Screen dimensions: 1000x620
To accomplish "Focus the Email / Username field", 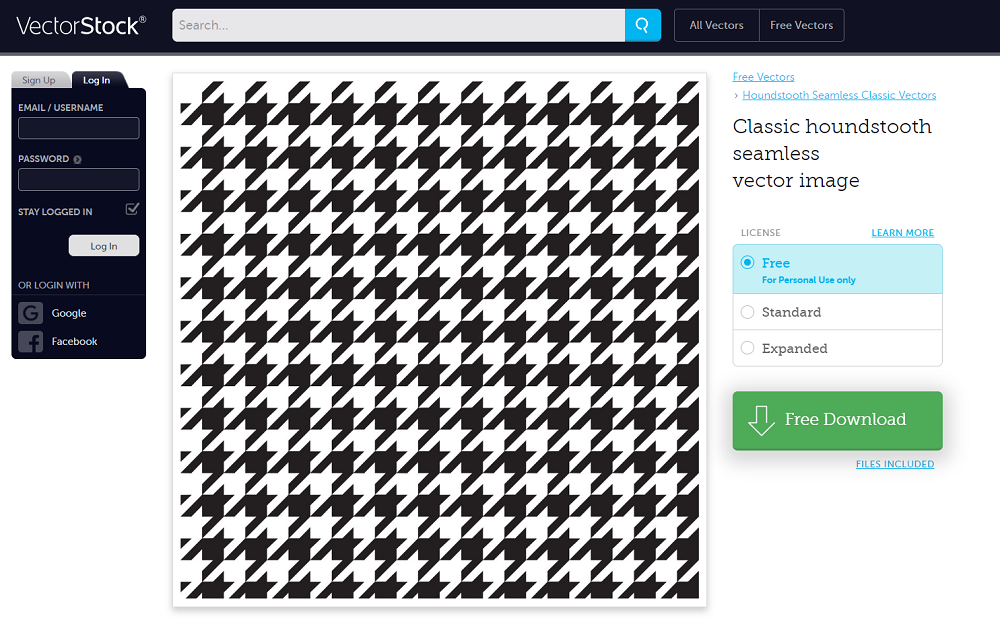I will tap(79, 128).
